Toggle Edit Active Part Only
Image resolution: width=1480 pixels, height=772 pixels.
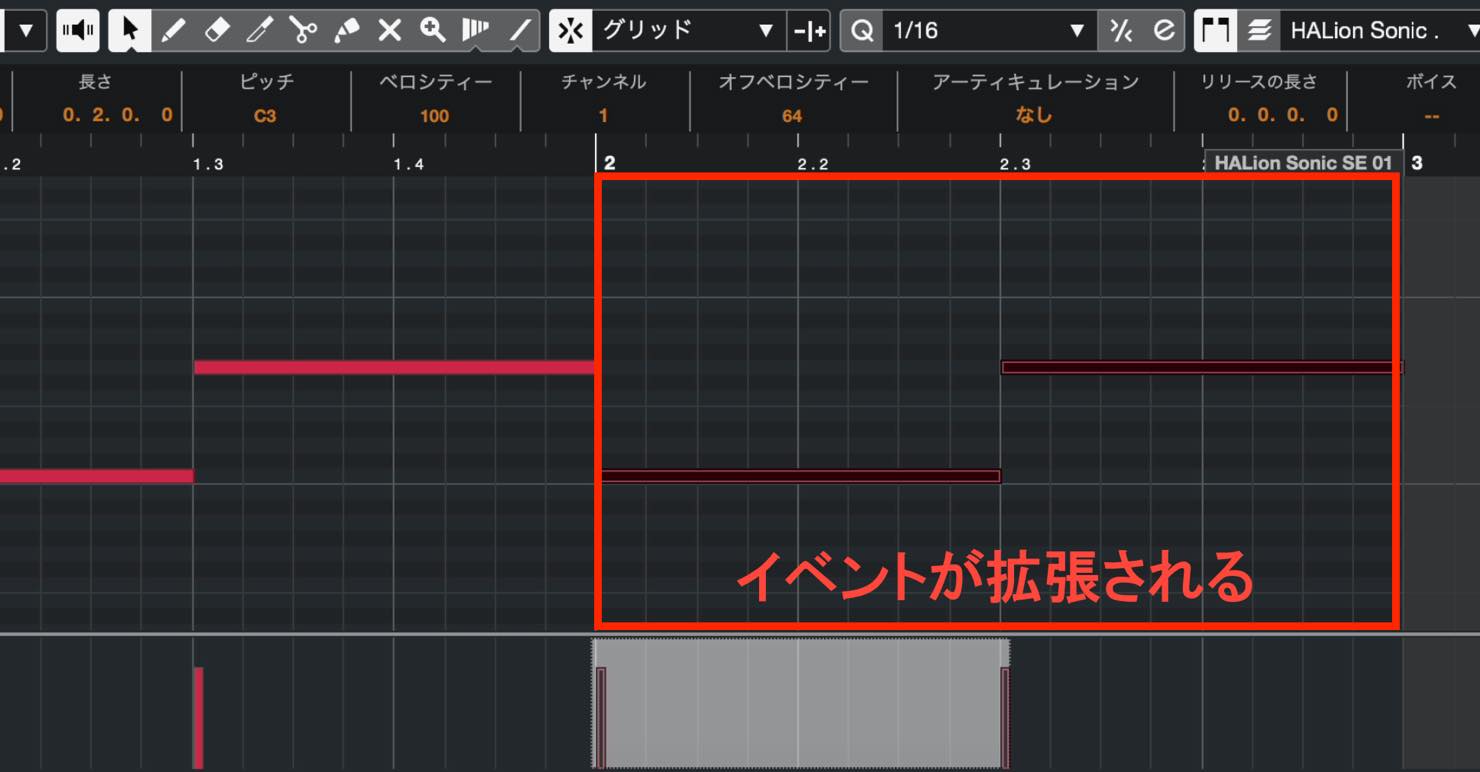pos(1259,30)
